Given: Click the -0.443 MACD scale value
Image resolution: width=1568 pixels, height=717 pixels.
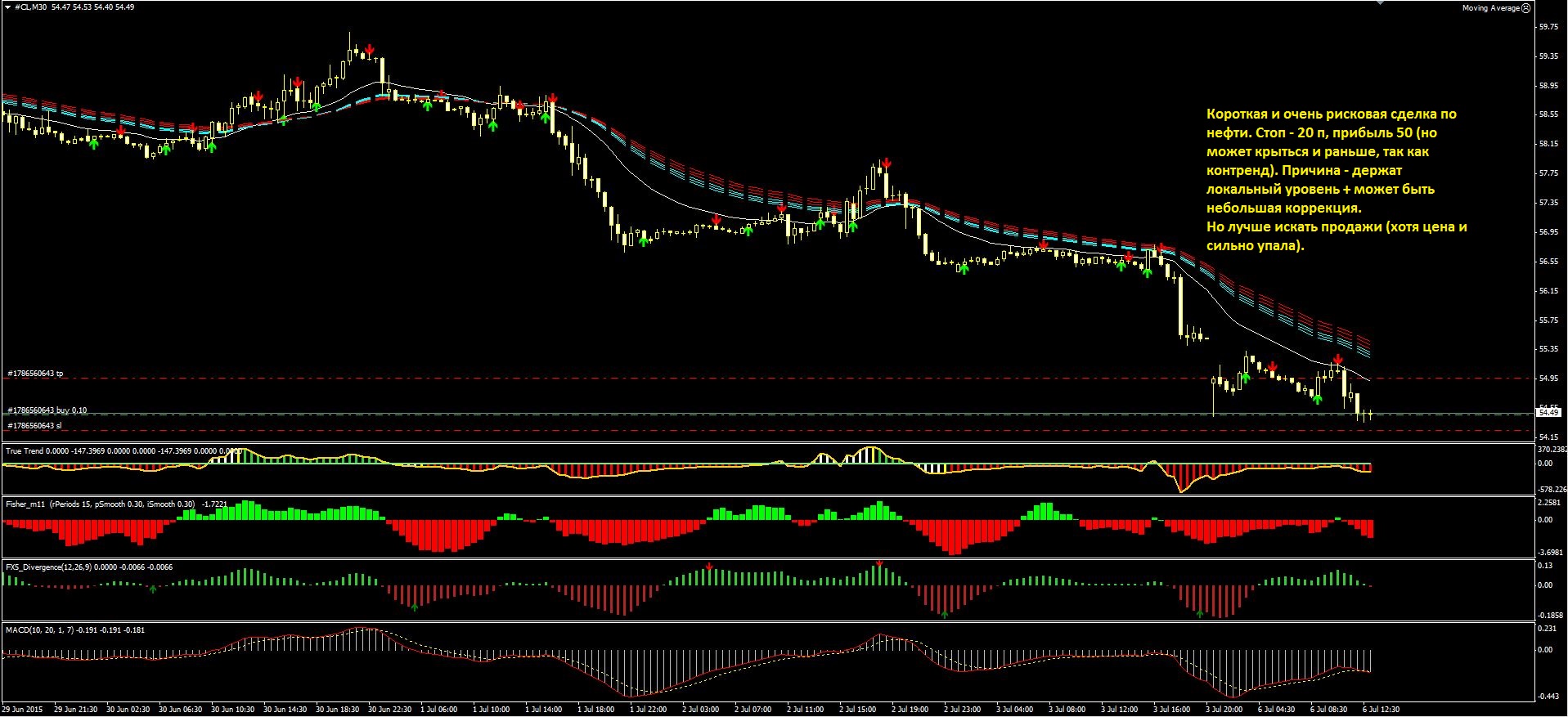Looking at the screenshot, I should (1548, 697).
